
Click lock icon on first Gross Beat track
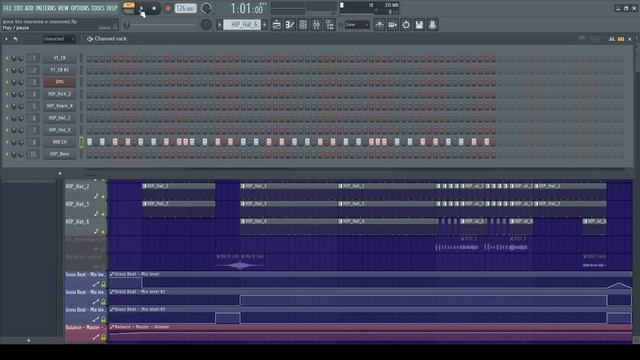pyautogui.click(x=103, y=284)
